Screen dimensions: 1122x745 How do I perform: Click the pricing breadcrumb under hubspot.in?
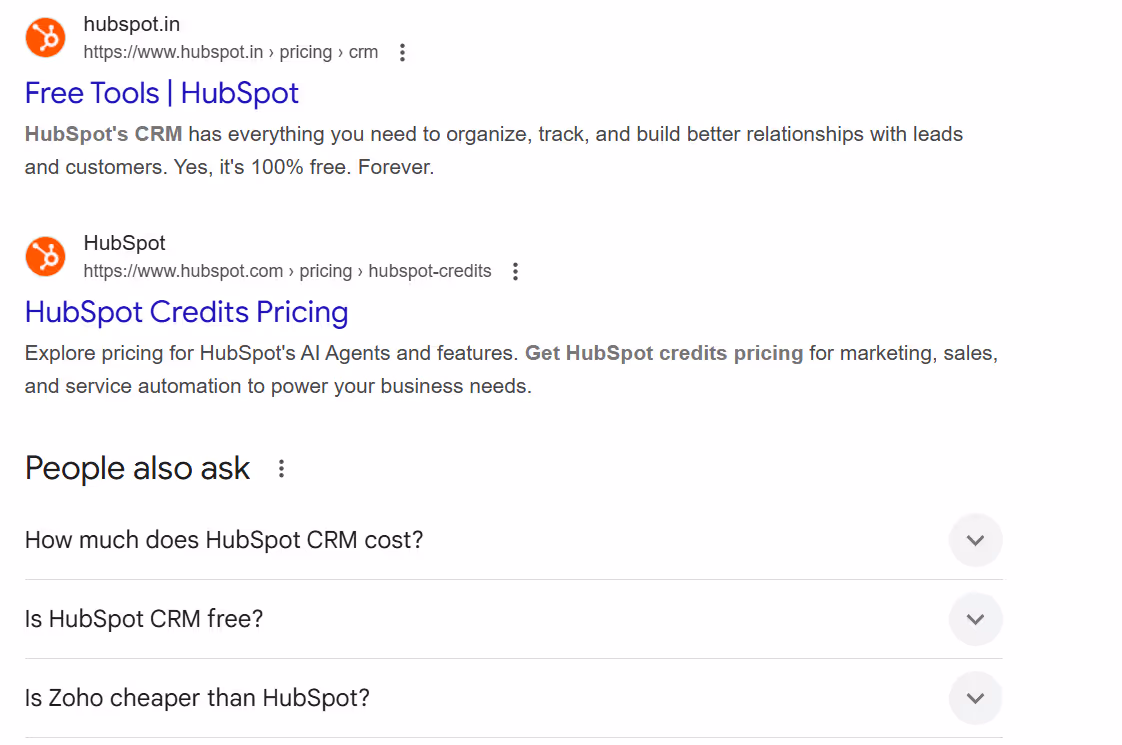click(305, 52)
